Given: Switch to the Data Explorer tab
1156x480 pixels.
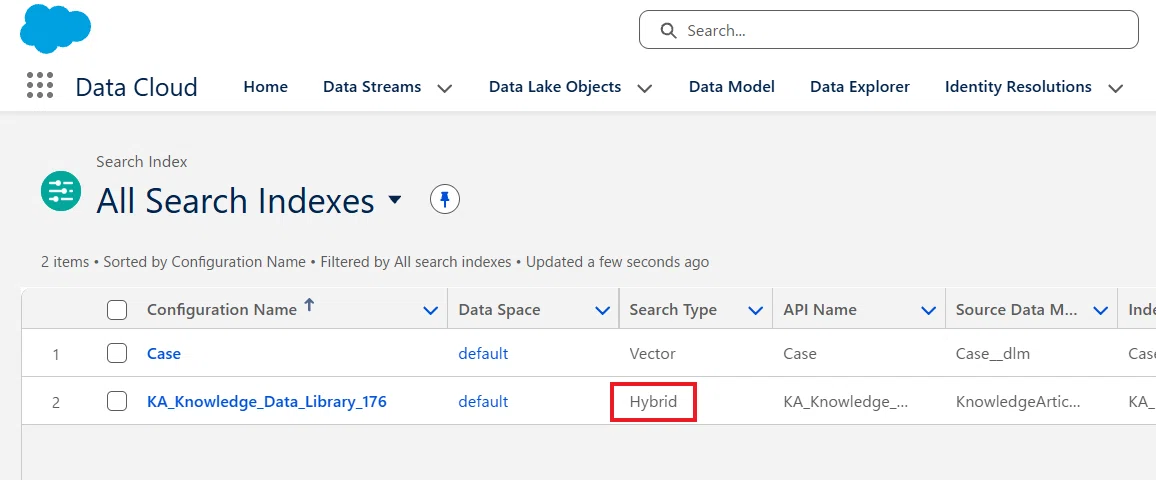Looking at the screenshot, I should (x=860, y=86).
